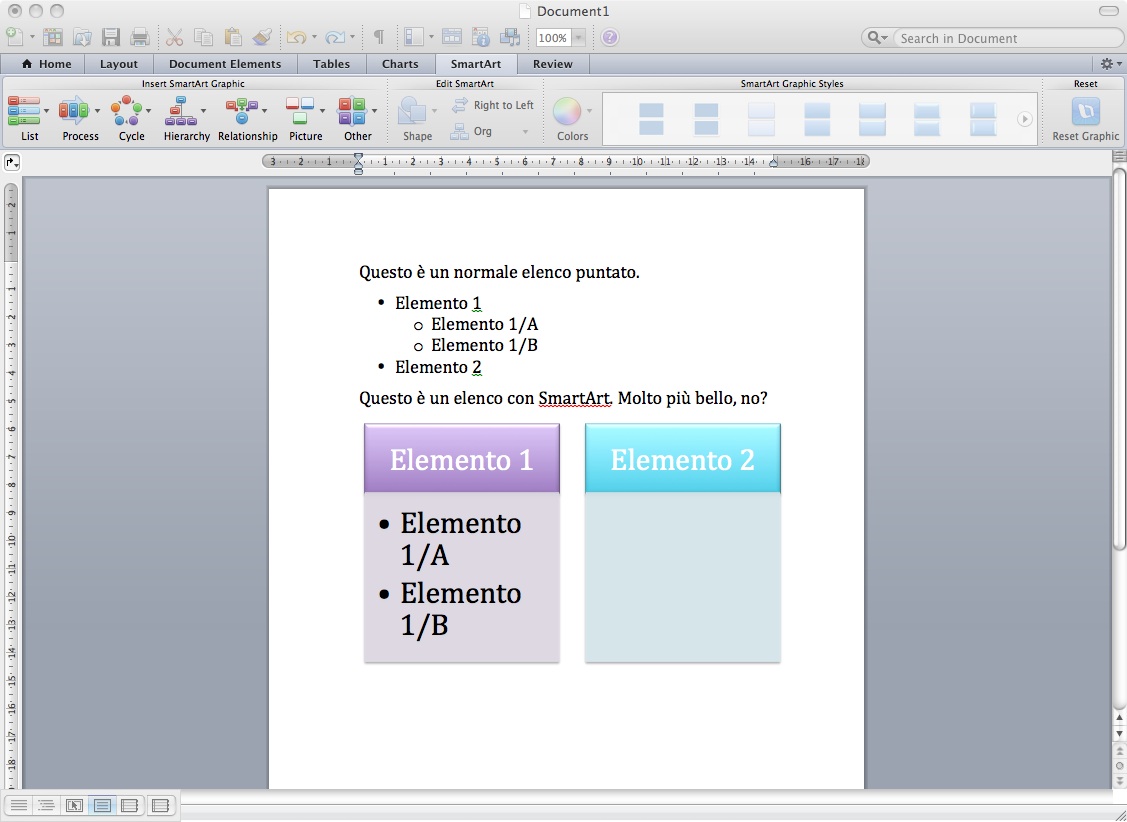Screen dimensions: 1127x822
Task: Open the new document dropdown arrow
Action: click(32, 37)
